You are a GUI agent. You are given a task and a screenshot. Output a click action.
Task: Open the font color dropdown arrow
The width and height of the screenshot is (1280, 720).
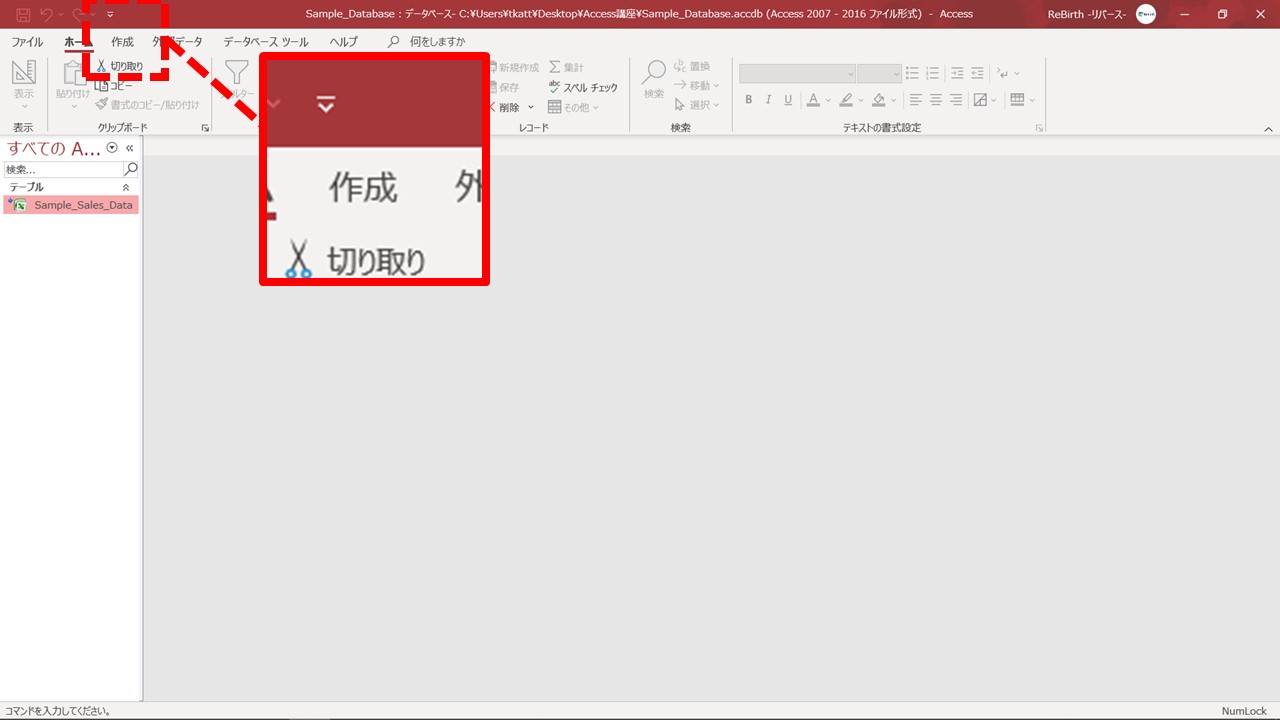point(829,100)
